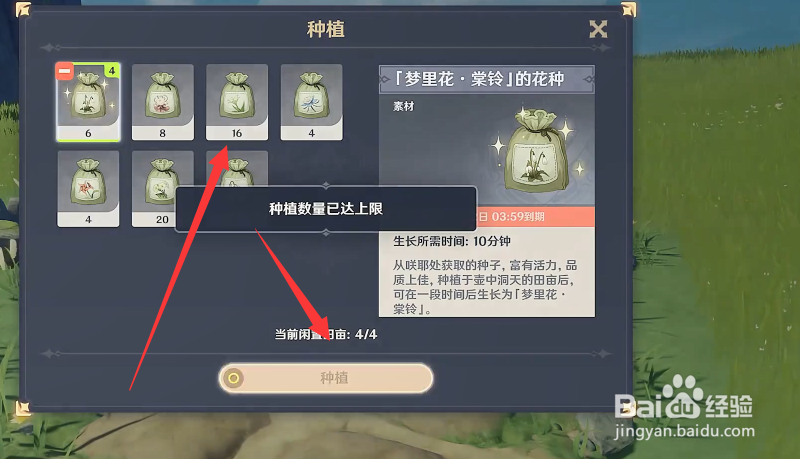Click the 种植 plant button
Image resolution: width=800 pixels, height=459 pixels.
(x=326, y=378)
